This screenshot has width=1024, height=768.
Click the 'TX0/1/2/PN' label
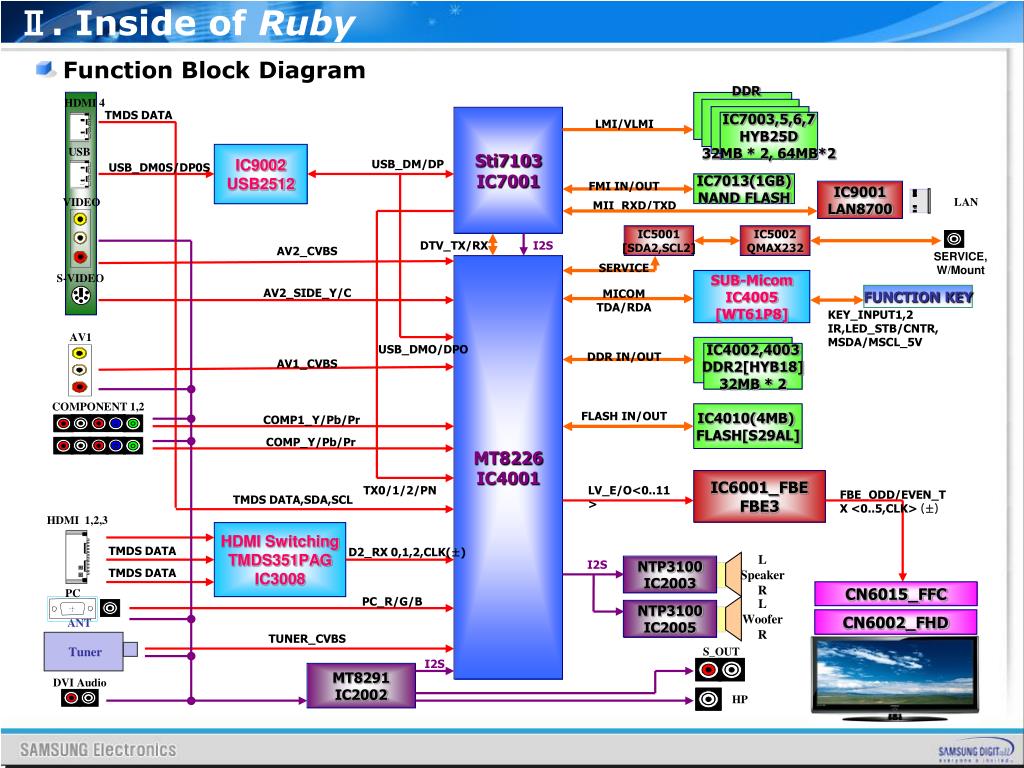point(400,490)
